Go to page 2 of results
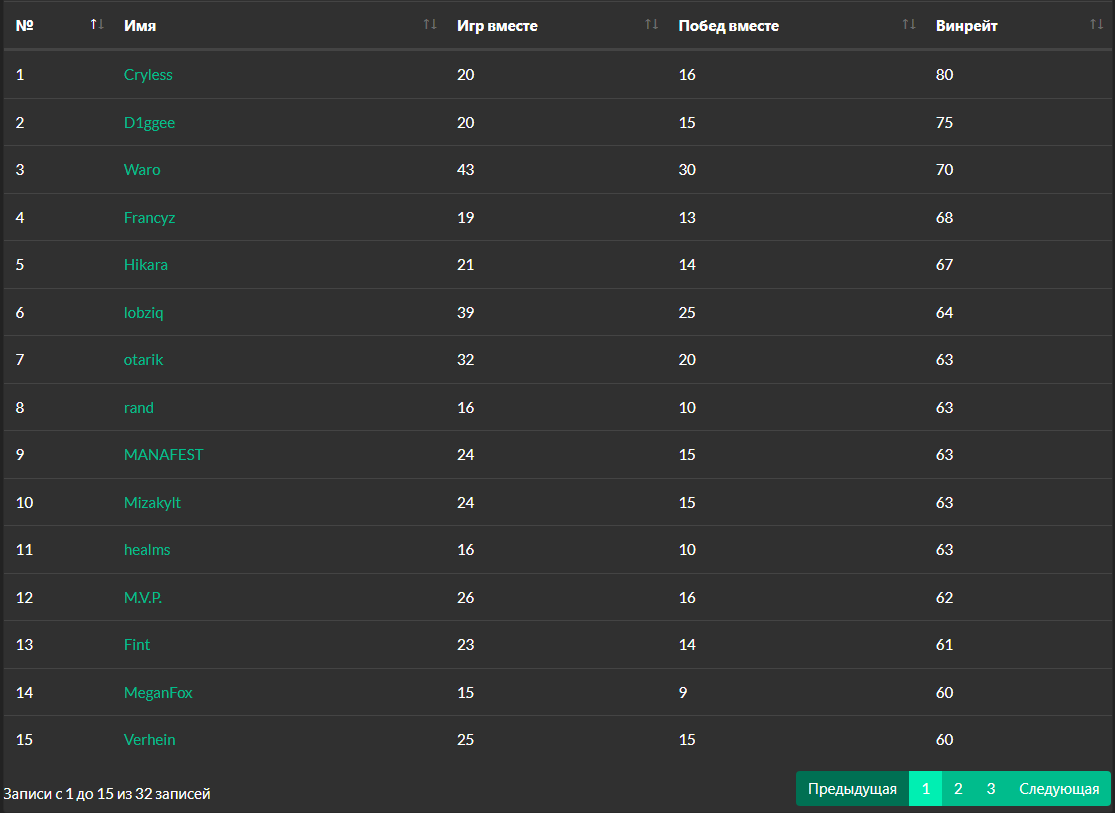The width and height of the screenshot is (1115, 813). 958,789
